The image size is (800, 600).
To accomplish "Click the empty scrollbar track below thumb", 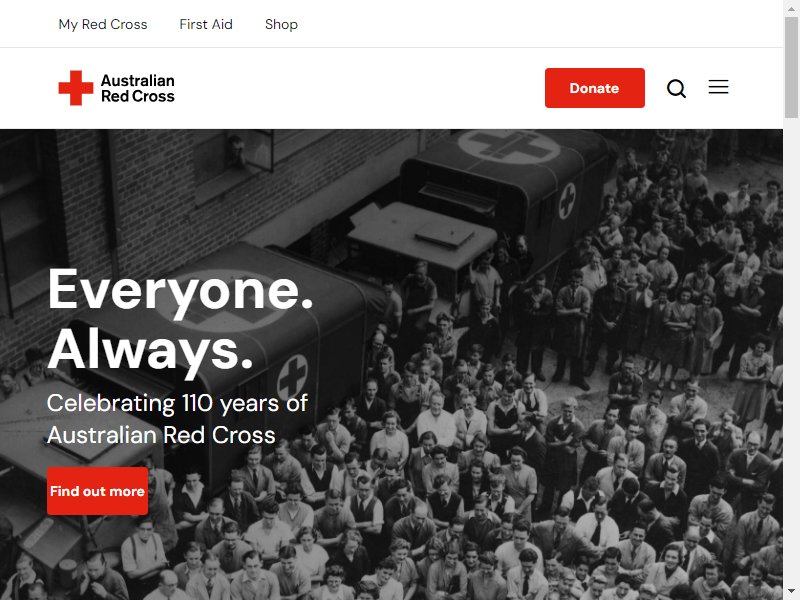I will coord(791,352).
